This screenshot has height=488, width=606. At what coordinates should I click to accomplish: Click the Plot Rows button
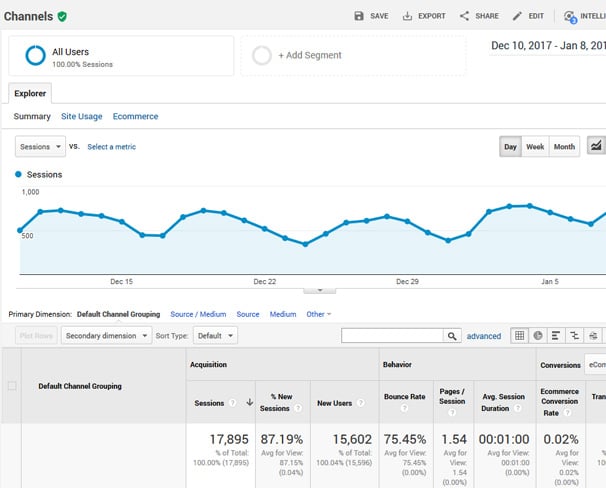coord(36,335)
